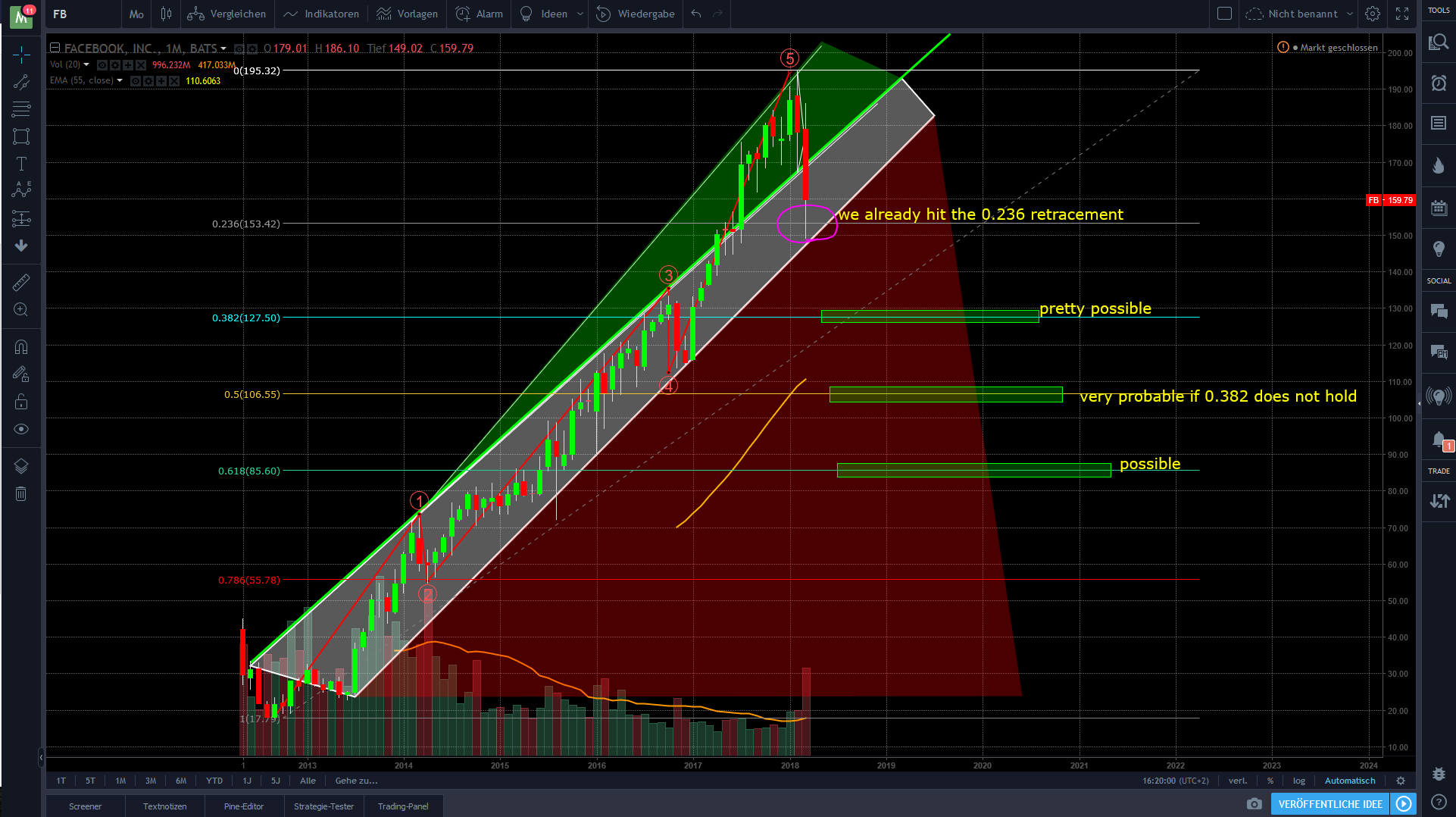Open the patterns drawing tool
Viewport: 1456px width, 817px height.
point(21,190)
